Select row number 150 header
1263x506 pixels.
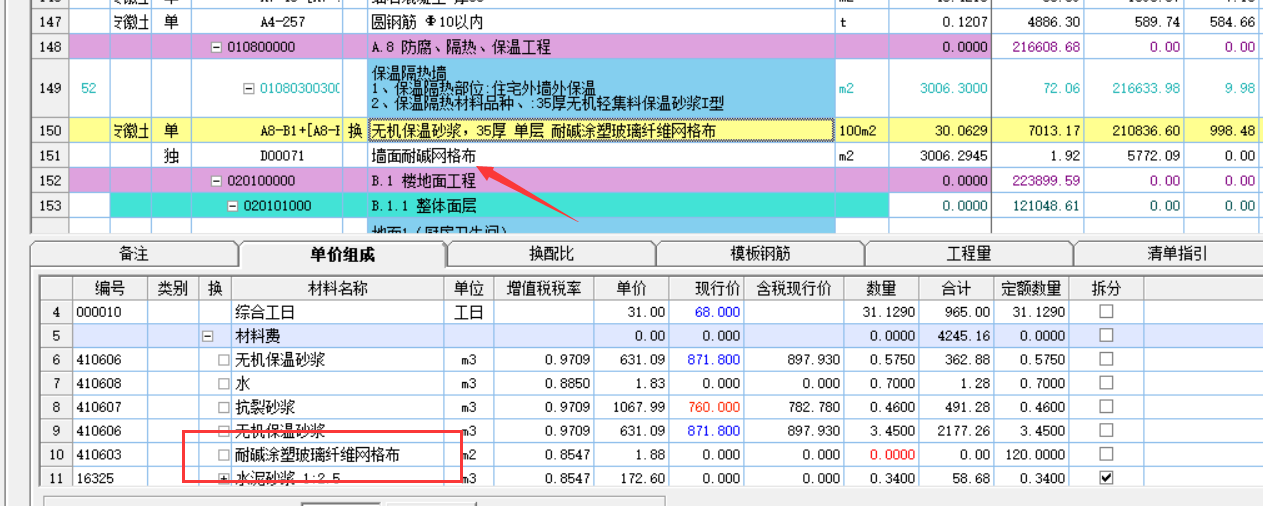tap(50, 131)
